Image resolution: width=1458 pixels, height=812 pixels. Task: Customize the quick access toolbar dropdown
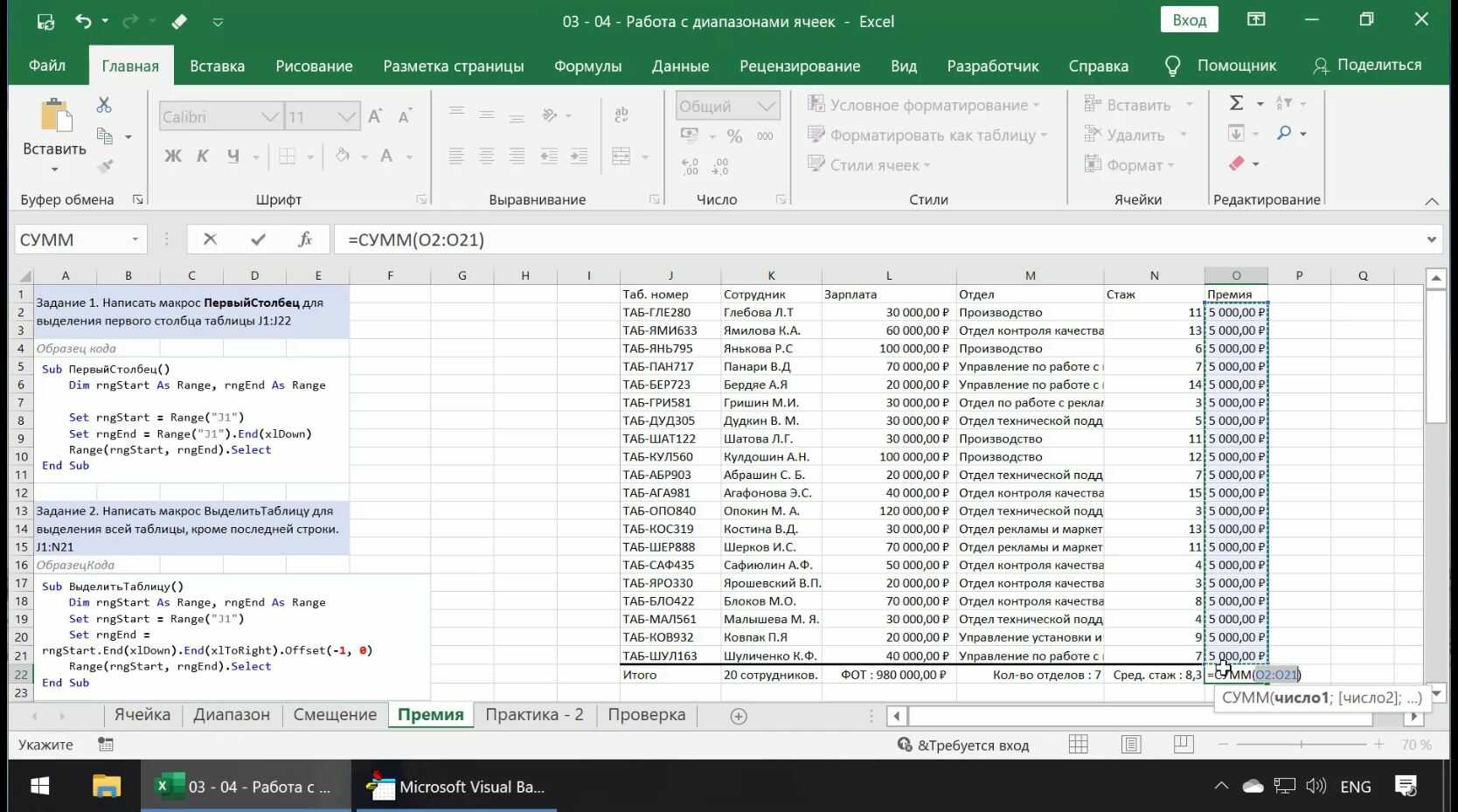[x=218, y=22]
